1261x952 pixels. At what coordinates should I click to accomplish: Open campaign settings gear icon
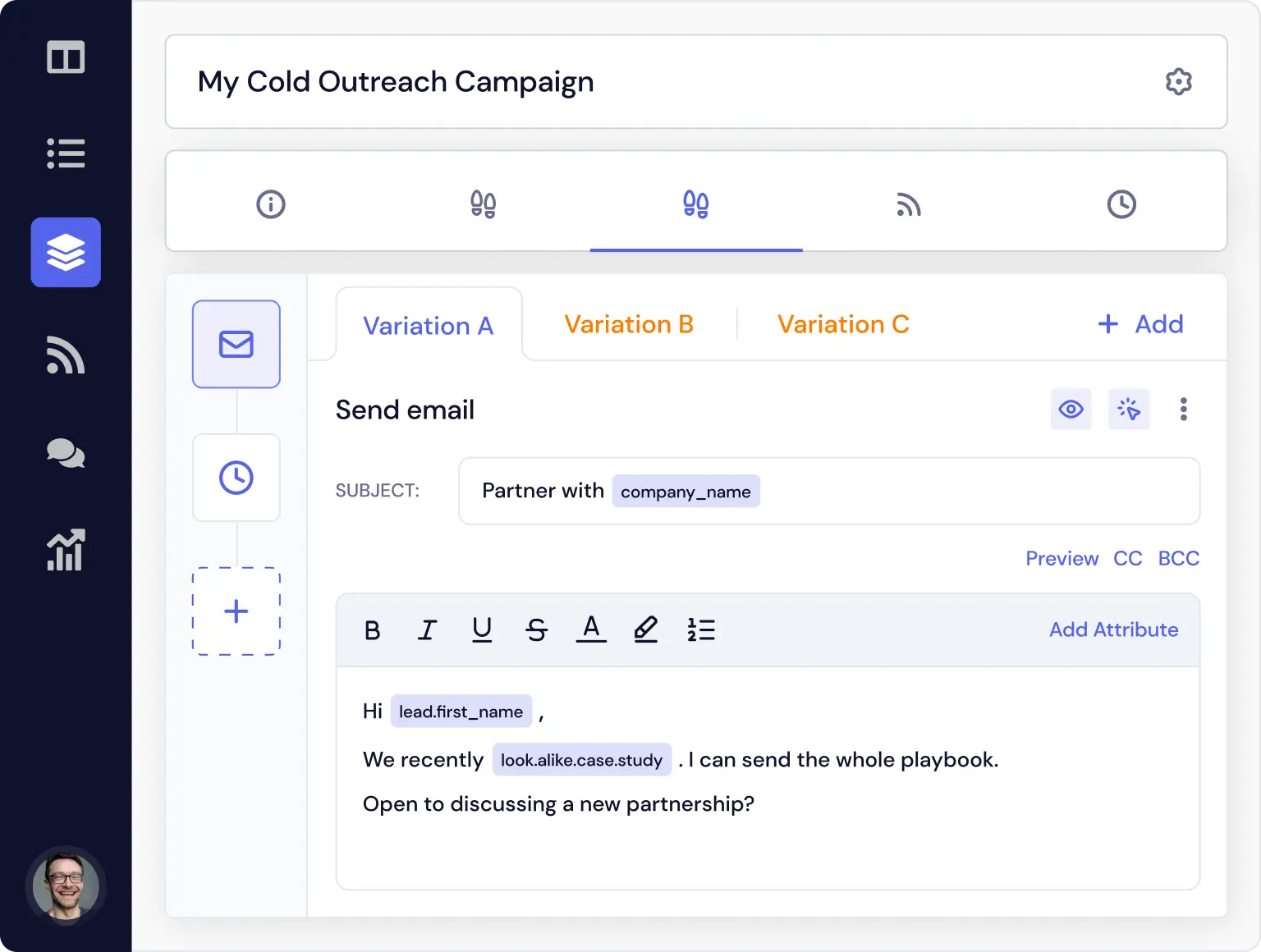(1179, 81)
